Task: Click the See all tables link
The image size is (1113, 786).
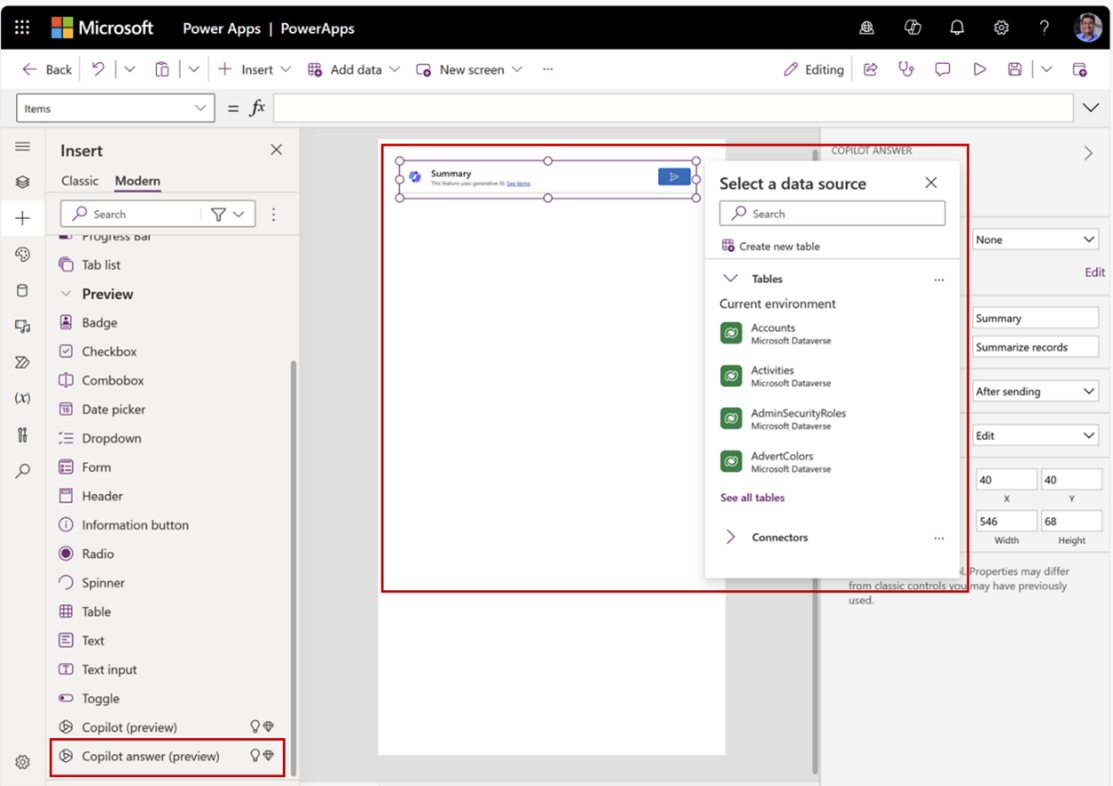Action: click(752, 497)
